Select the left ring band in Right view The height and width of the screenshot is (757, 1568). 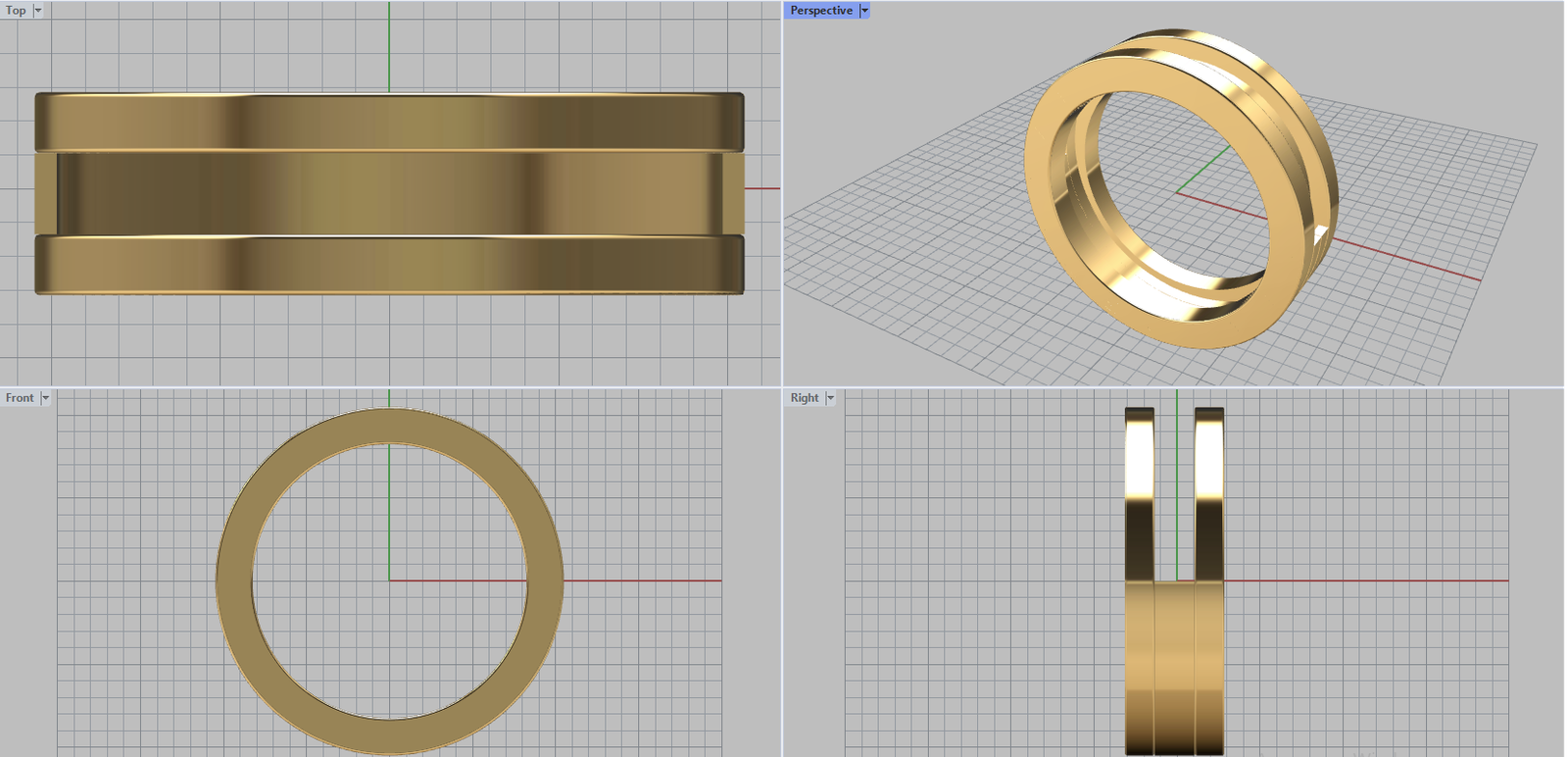tap(1140, 490)
